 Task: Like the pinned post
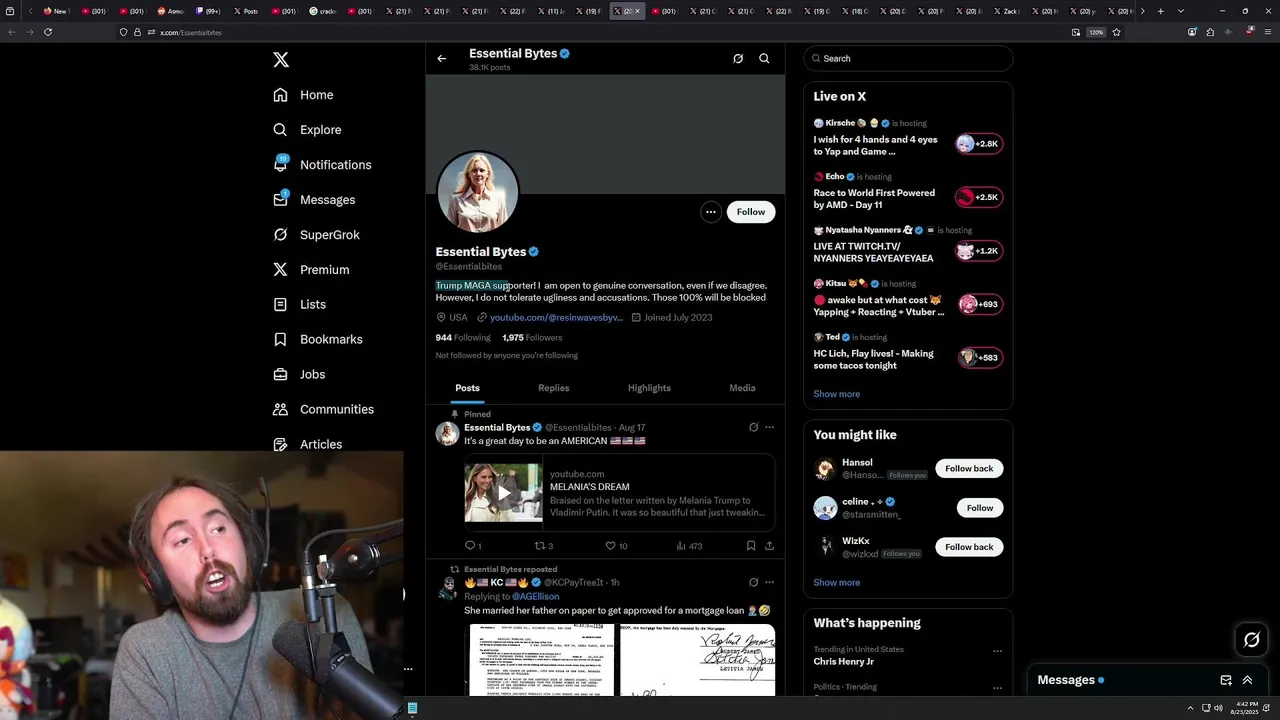[x=616, y=546]
